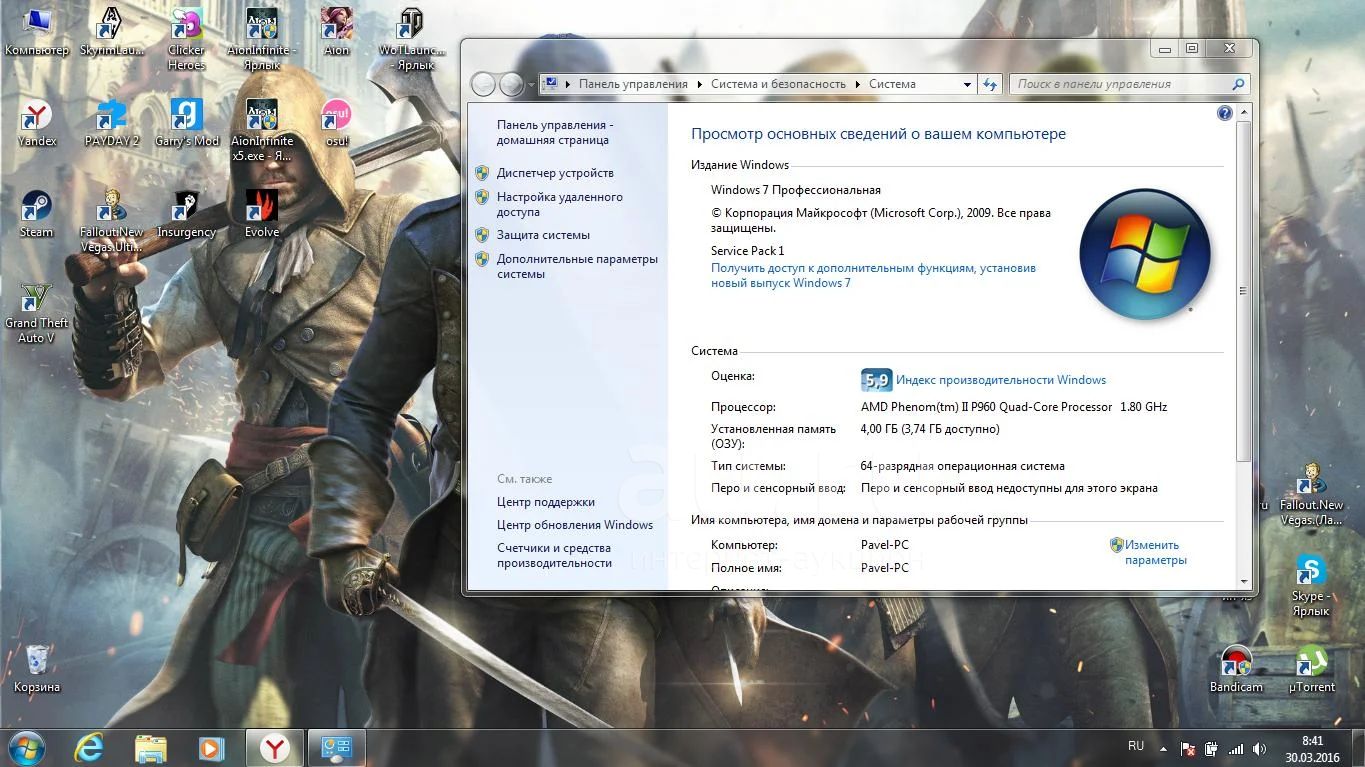Select the Insurgency desktop shortcut
The image size is (1365, 767).
pyautogui.click(x=186, y=214)
